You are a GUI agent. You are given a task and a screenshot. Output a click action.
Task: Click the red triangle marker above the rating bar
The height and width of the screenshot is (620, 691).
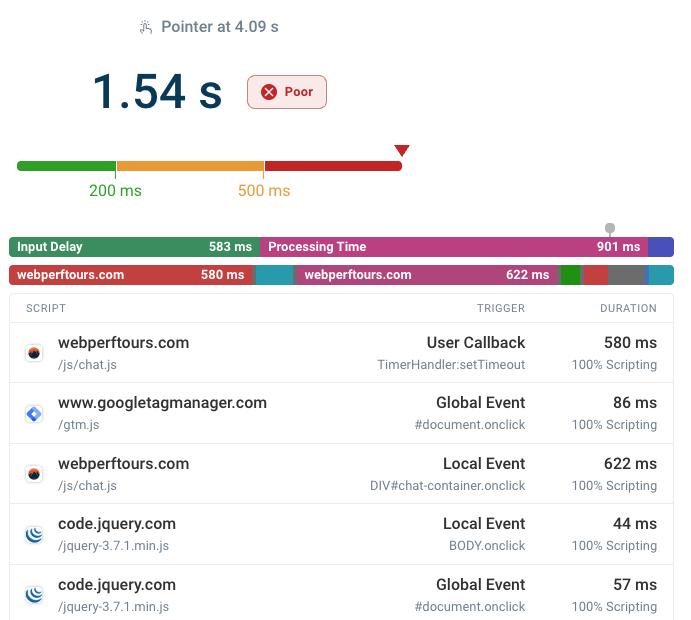402,150
